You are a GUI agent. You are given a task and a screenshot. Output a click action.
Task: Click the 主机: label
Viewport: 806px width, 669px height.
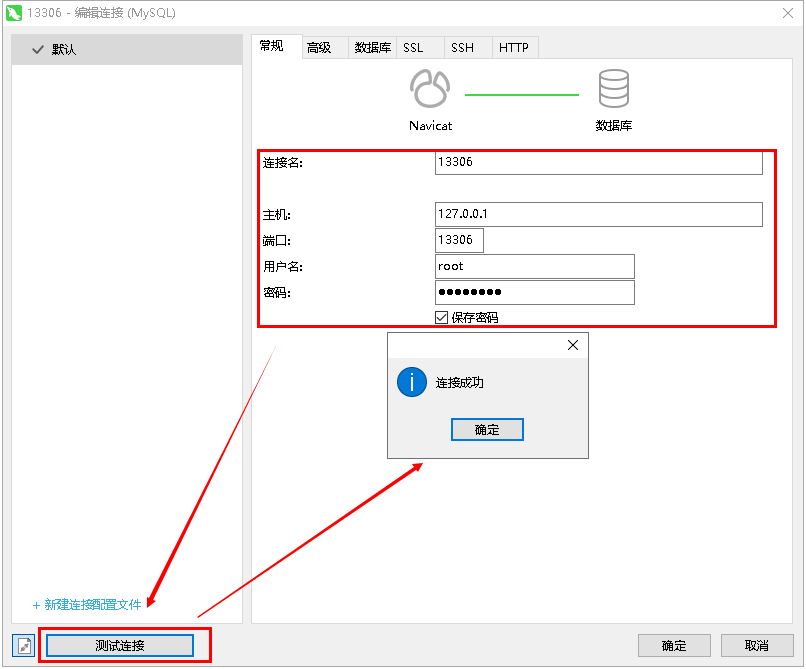tap(277, 215)
